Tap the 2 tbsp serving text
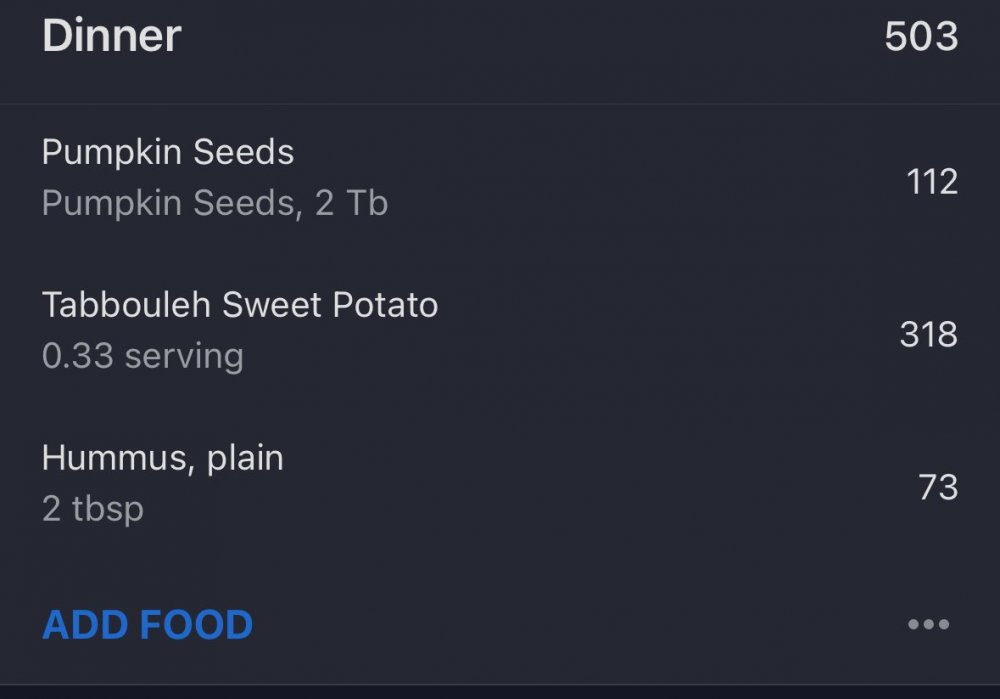The height and width of the screenshot is (699, 1000). tap(92, 509)
